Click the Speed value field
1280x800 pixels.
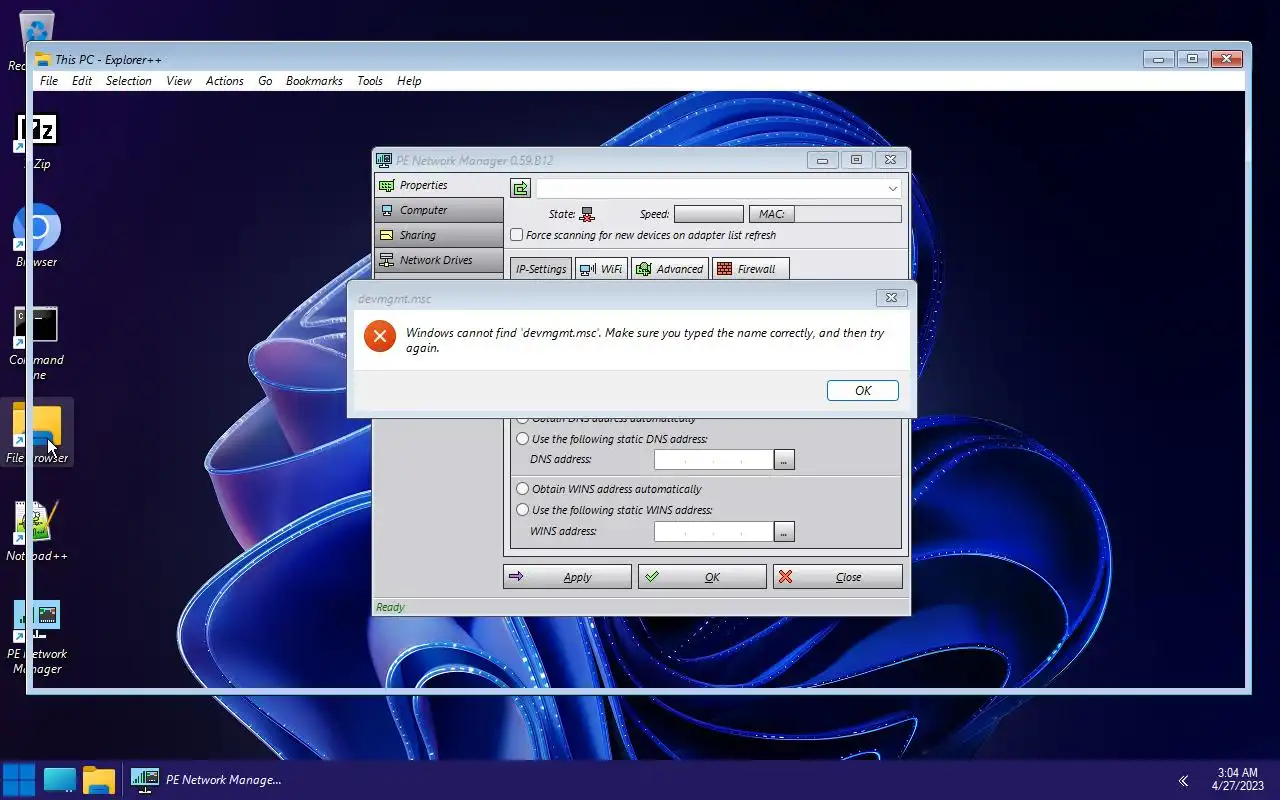coord(709,214)
